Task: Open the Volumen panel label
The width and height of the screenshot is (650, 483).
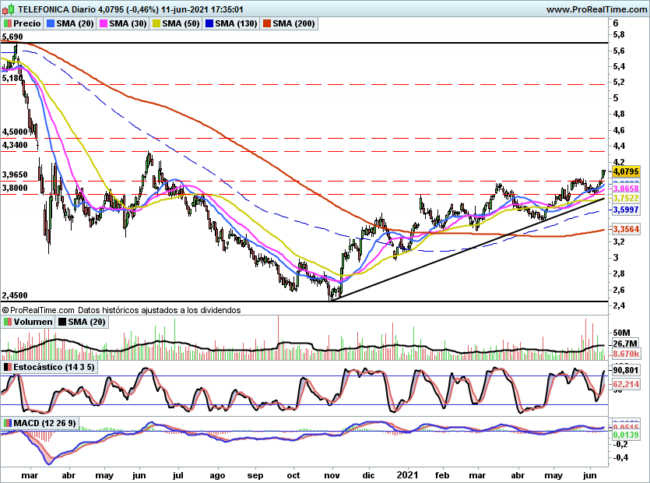Action: [33, 322]
